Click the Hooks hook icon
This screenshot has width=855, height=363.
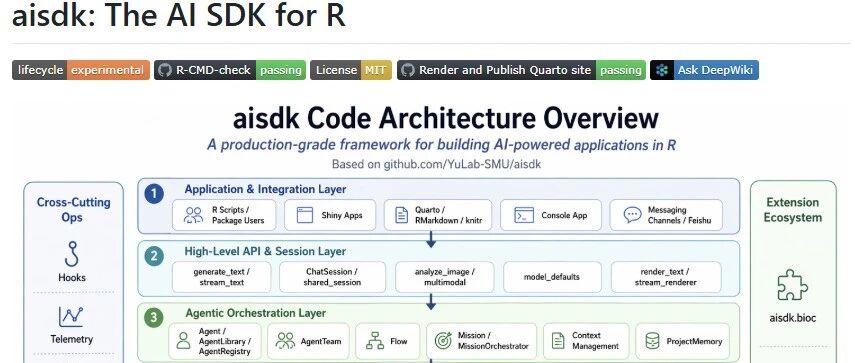tap(71, 254)
